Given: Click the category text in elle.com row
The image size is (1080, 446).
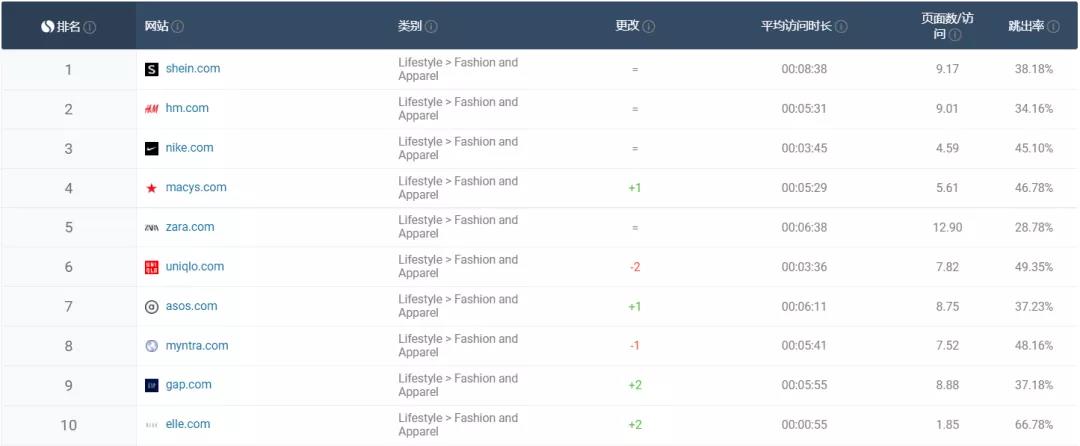Looking at the screenshot, I should [x=458, y=425].
